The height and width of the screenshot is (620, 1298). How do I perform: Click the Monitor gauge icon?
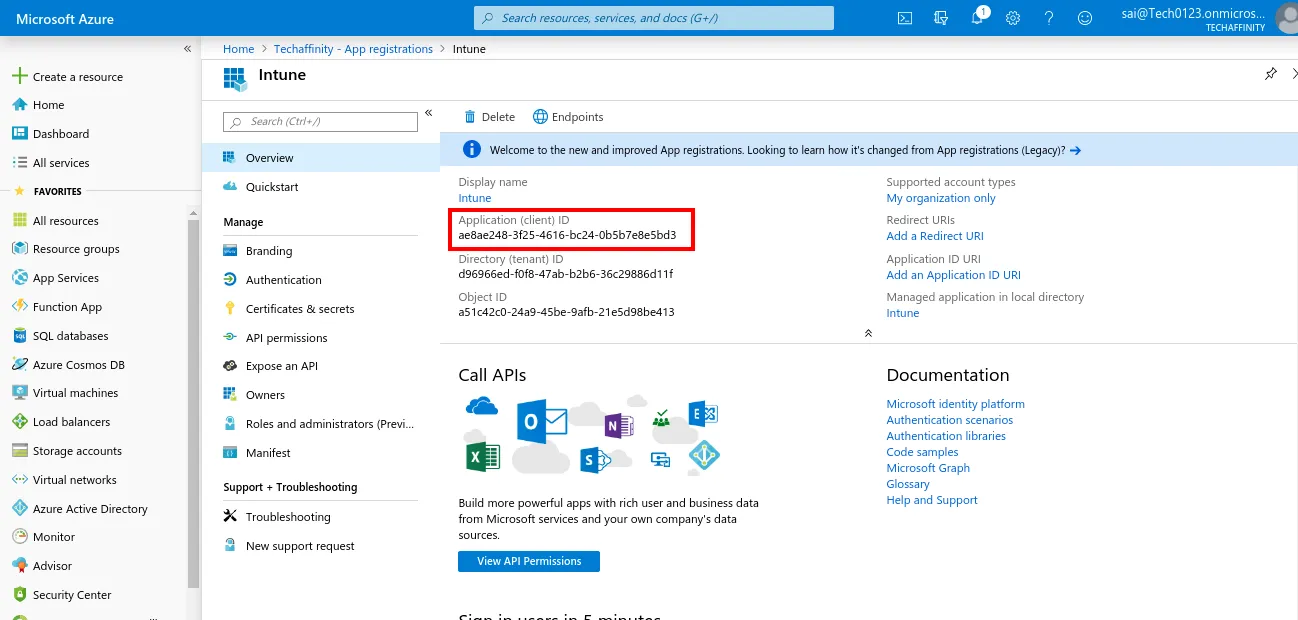[19, 537]
